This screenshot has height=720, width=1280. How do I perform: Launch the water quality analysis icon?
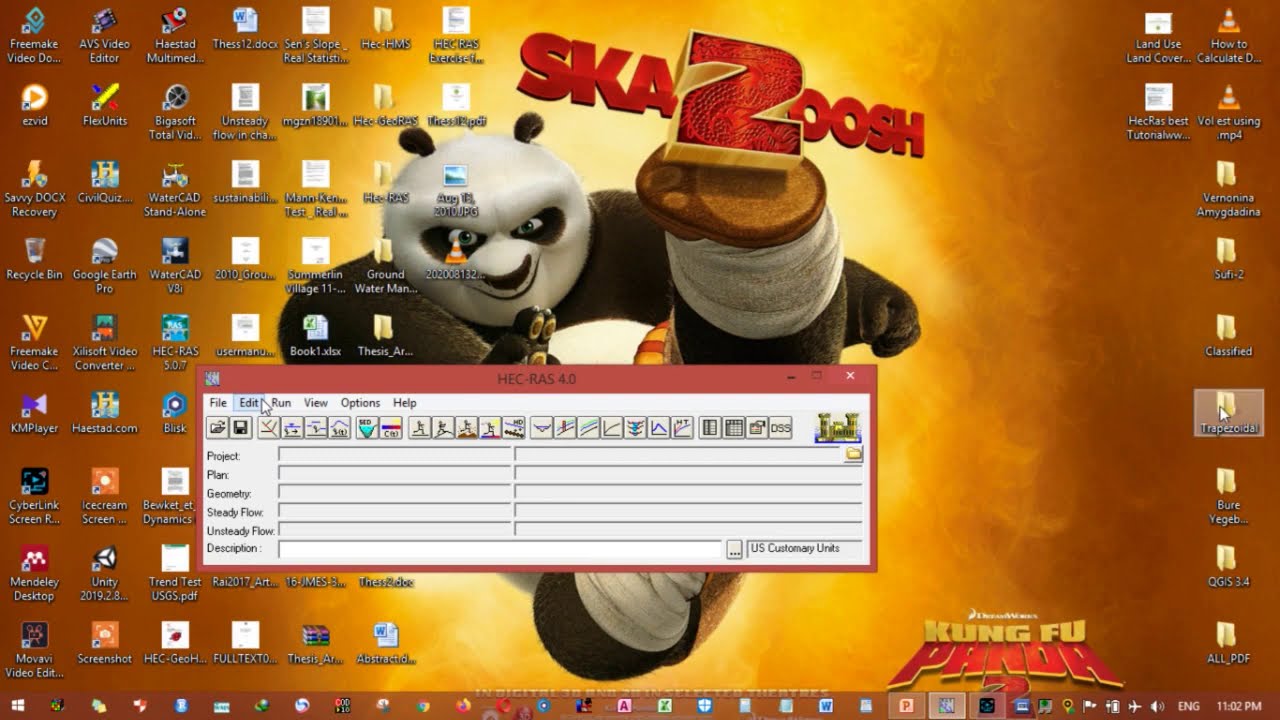pos(490,428)
